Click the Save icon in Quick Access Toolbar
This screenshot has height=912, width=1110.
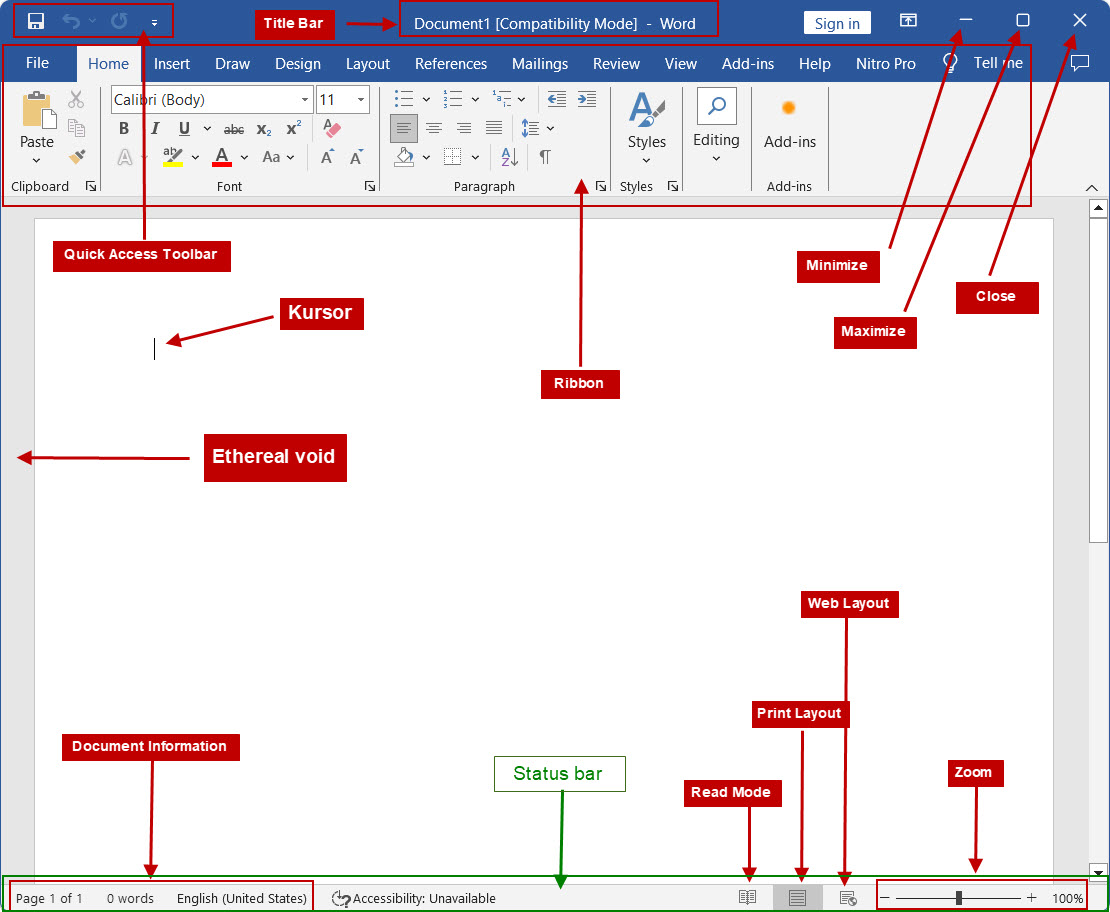coord(36,21)
